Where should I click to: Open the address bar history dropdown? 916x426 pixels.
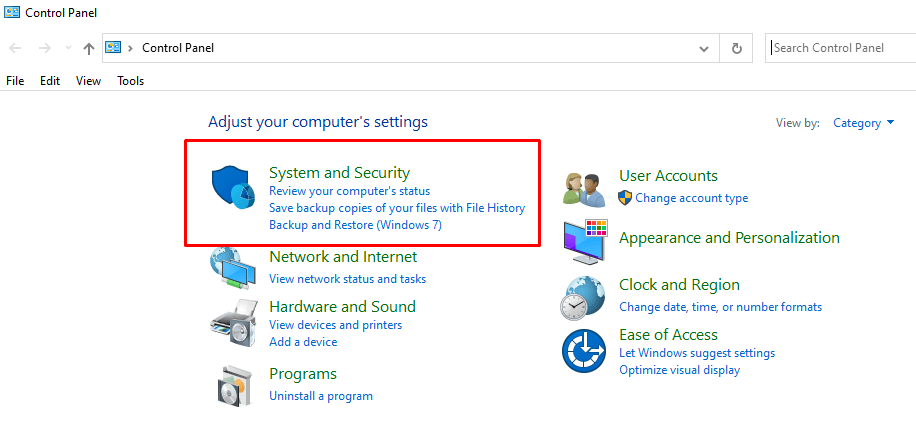pos(704,48)
